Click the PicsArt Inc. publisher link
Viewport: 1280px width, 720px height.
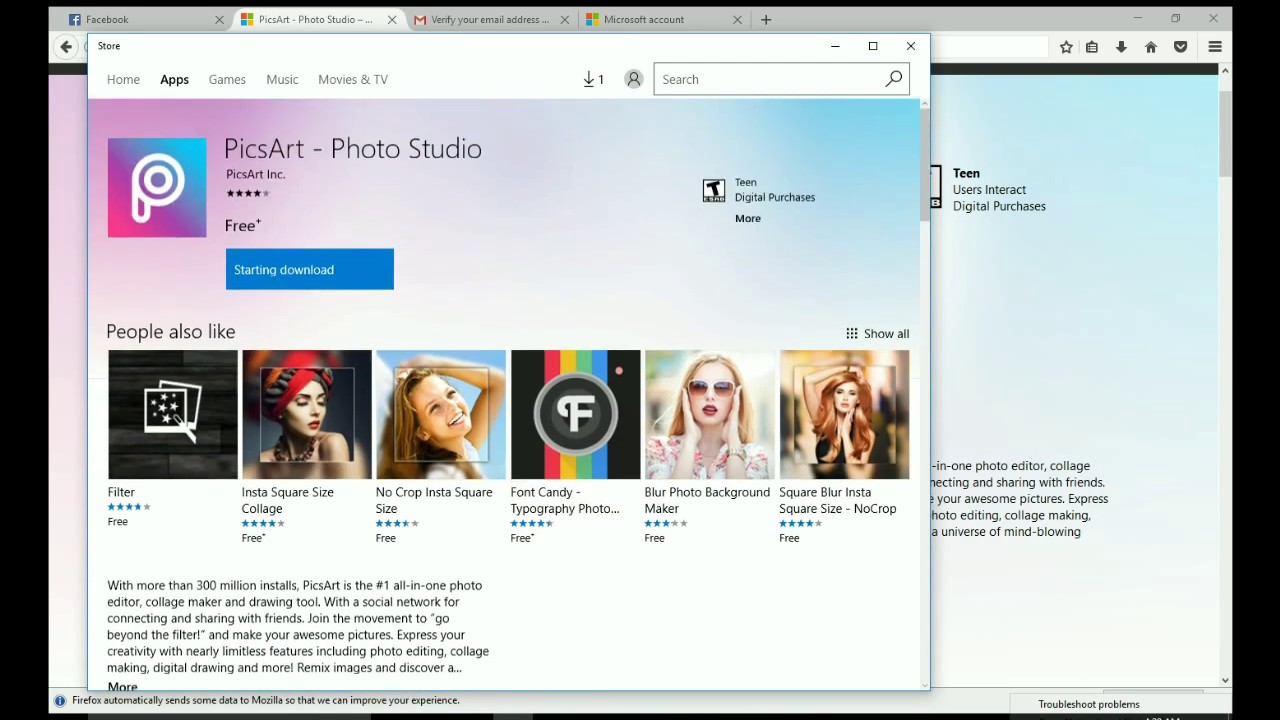pos(255,174)
